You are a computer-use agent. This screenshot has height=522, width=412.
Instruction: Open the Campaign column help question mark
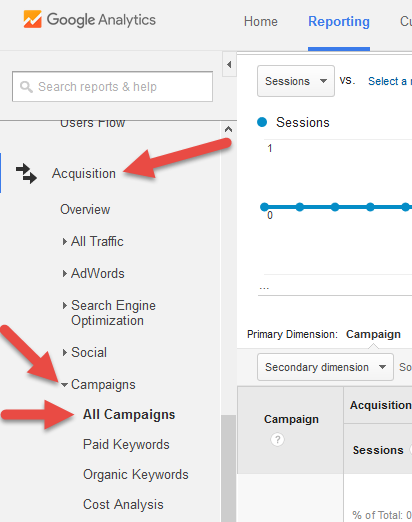click(277, 439)
